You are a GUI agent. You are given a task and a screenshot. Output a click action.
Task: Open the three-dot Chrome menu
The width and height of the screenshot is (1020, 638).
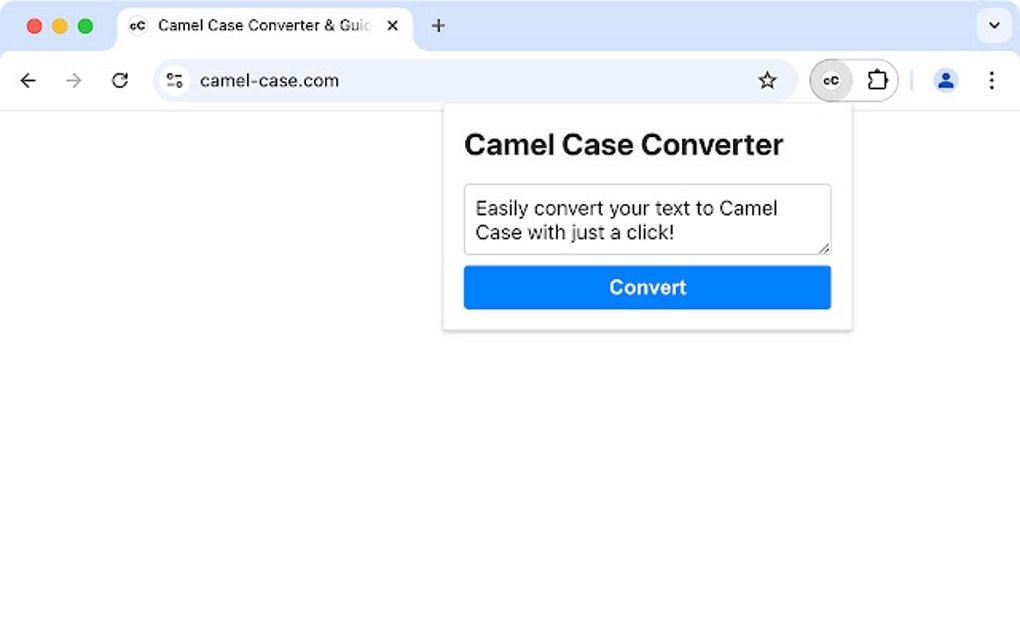tap(991, 80)
